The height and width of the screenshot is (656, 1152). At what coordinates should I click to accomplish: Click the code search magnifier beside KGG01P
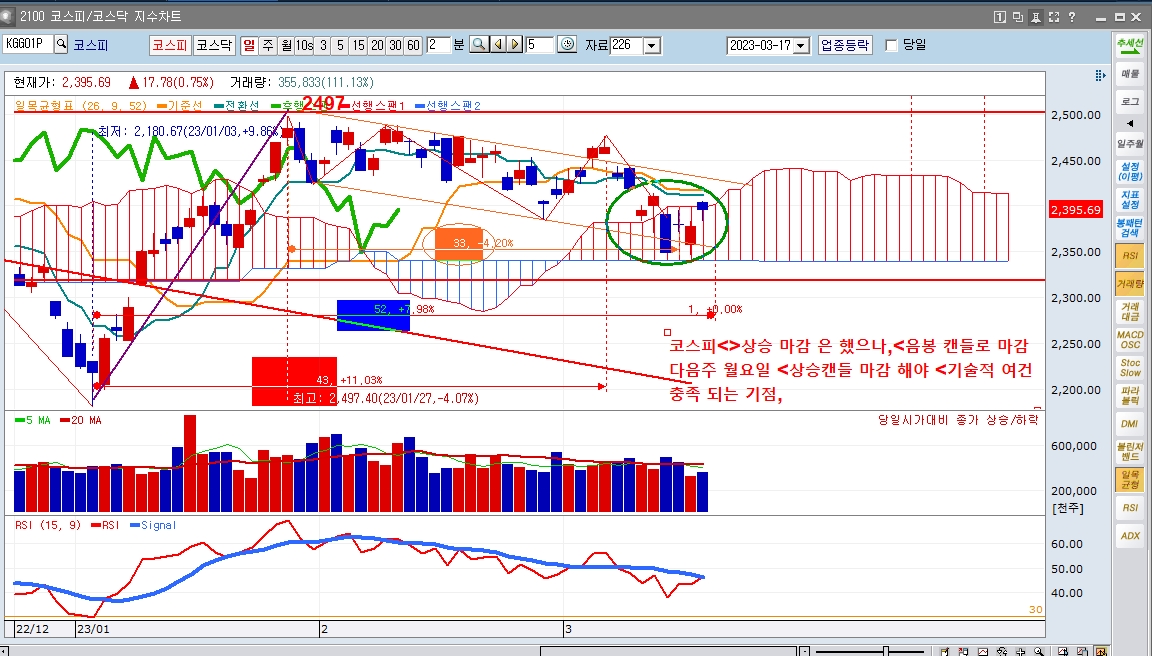click(x=62, y=44)
